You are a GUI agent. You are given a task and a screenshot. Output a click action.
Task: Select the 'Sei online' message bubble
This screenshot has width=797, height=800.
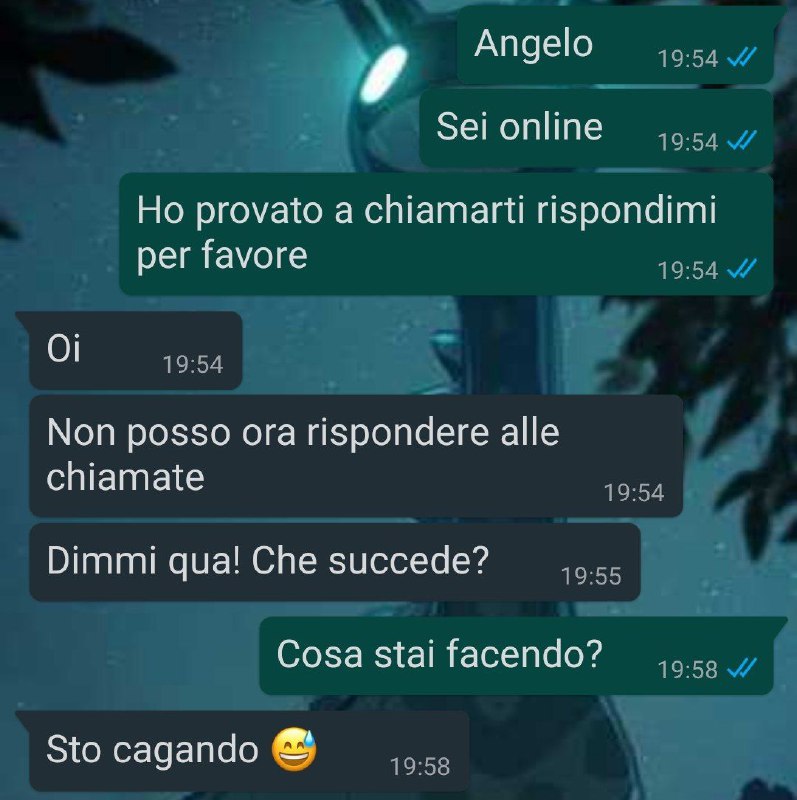coord(596,128)
